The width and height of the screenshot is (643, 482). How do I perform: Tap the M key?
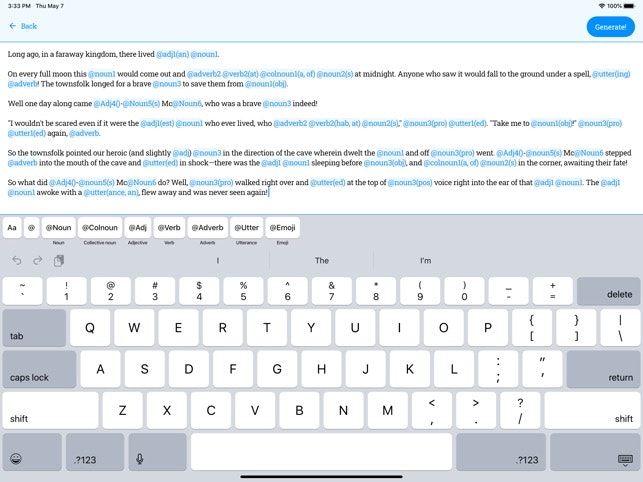tap(388, 410)
